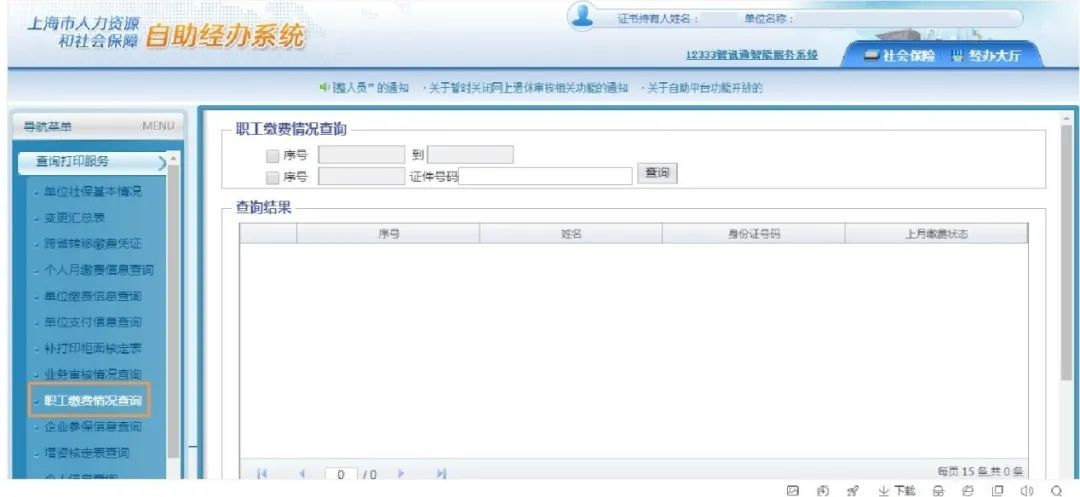Click the page number input box
Viewport: 1080px width, 497px height.
[341, 474]
